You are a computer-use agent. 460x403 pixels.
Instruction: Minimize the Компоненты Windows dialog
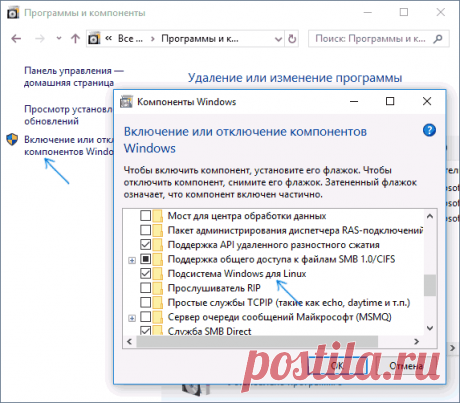tap(354, 101)
